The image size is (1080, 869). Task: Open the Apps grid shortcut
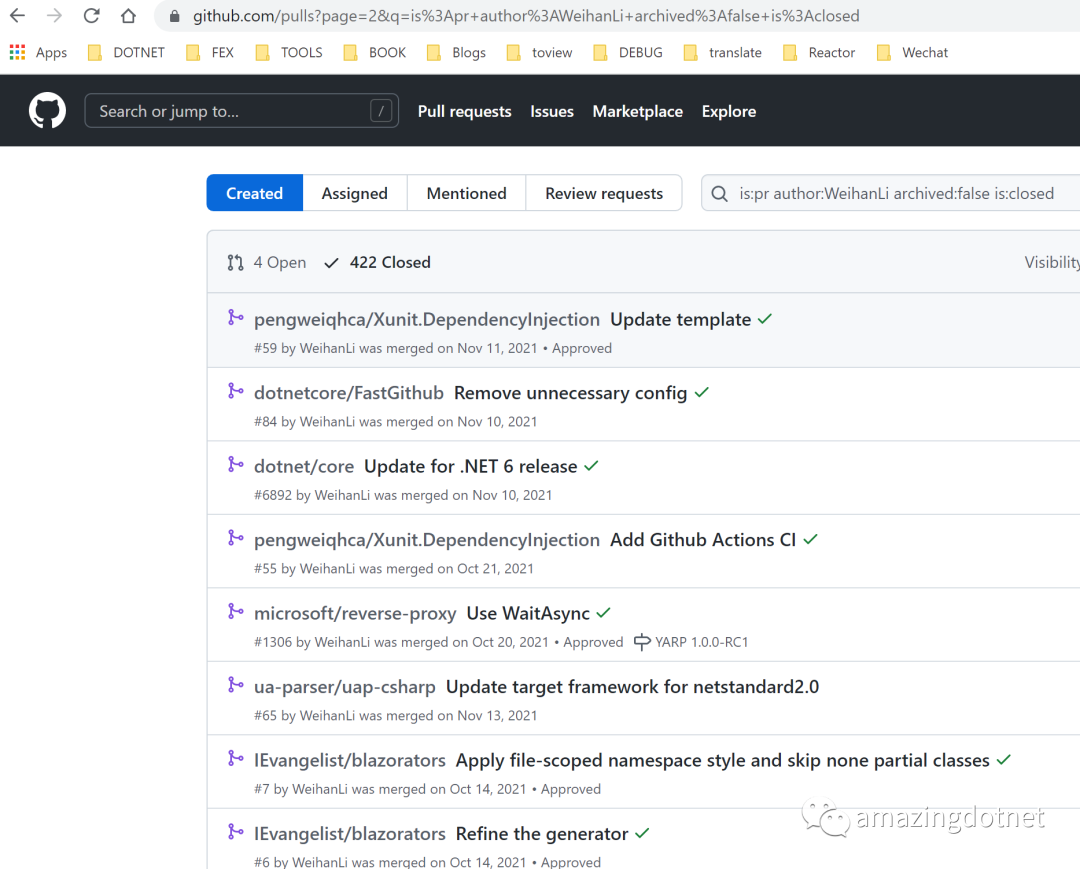(x=39, y=52)
